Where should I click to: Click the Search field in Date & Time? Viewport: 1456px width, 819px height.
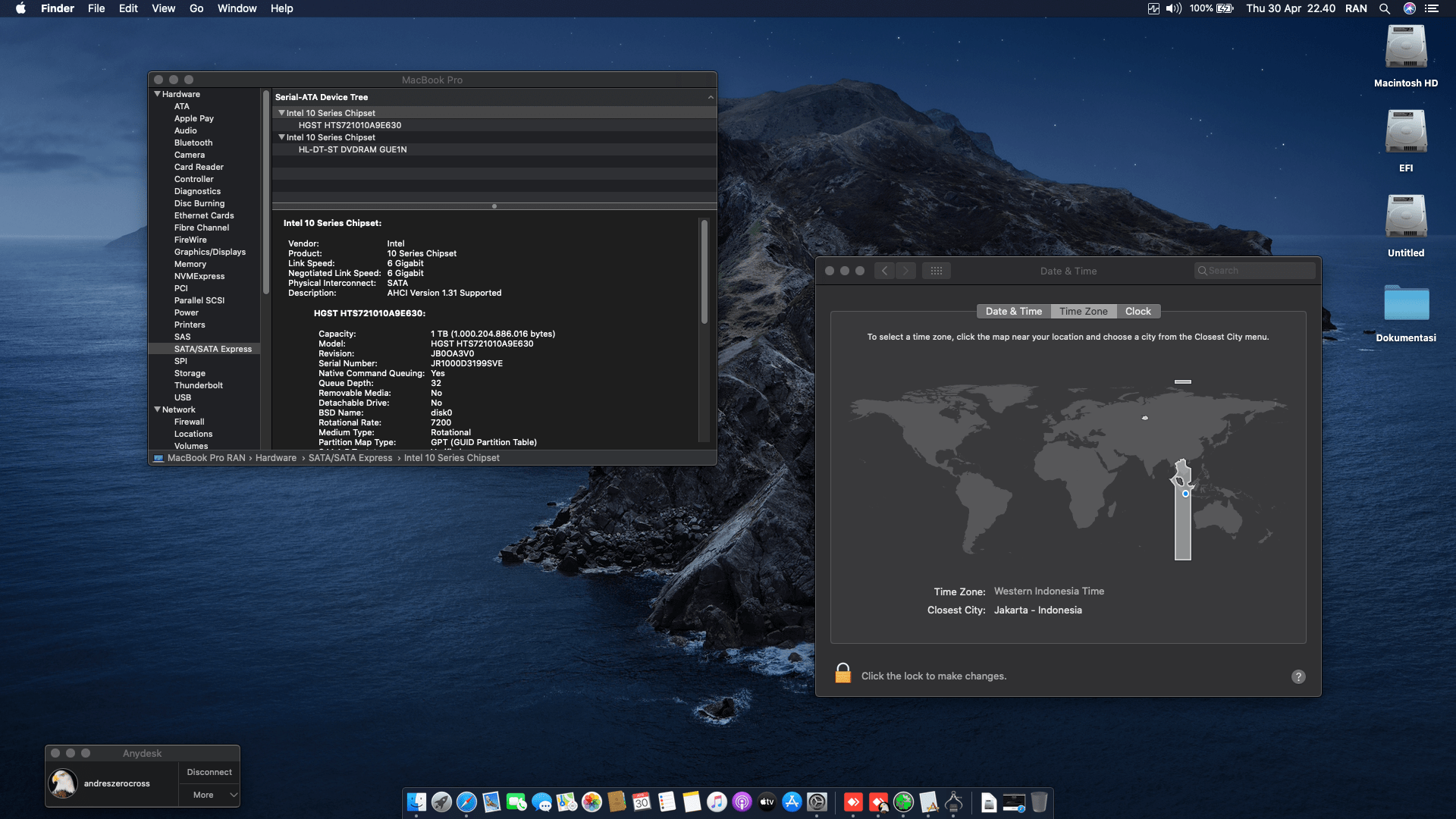pyautogui.click(x=1254, y=271)
